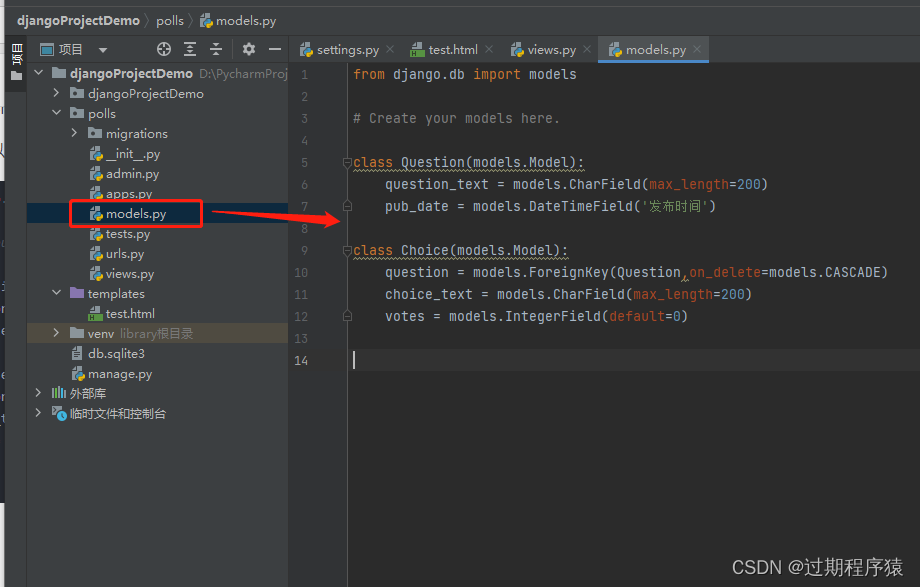Select manage.py file in tree
Image resolution: width=920 pixels, height=587 pixels.
120,373
